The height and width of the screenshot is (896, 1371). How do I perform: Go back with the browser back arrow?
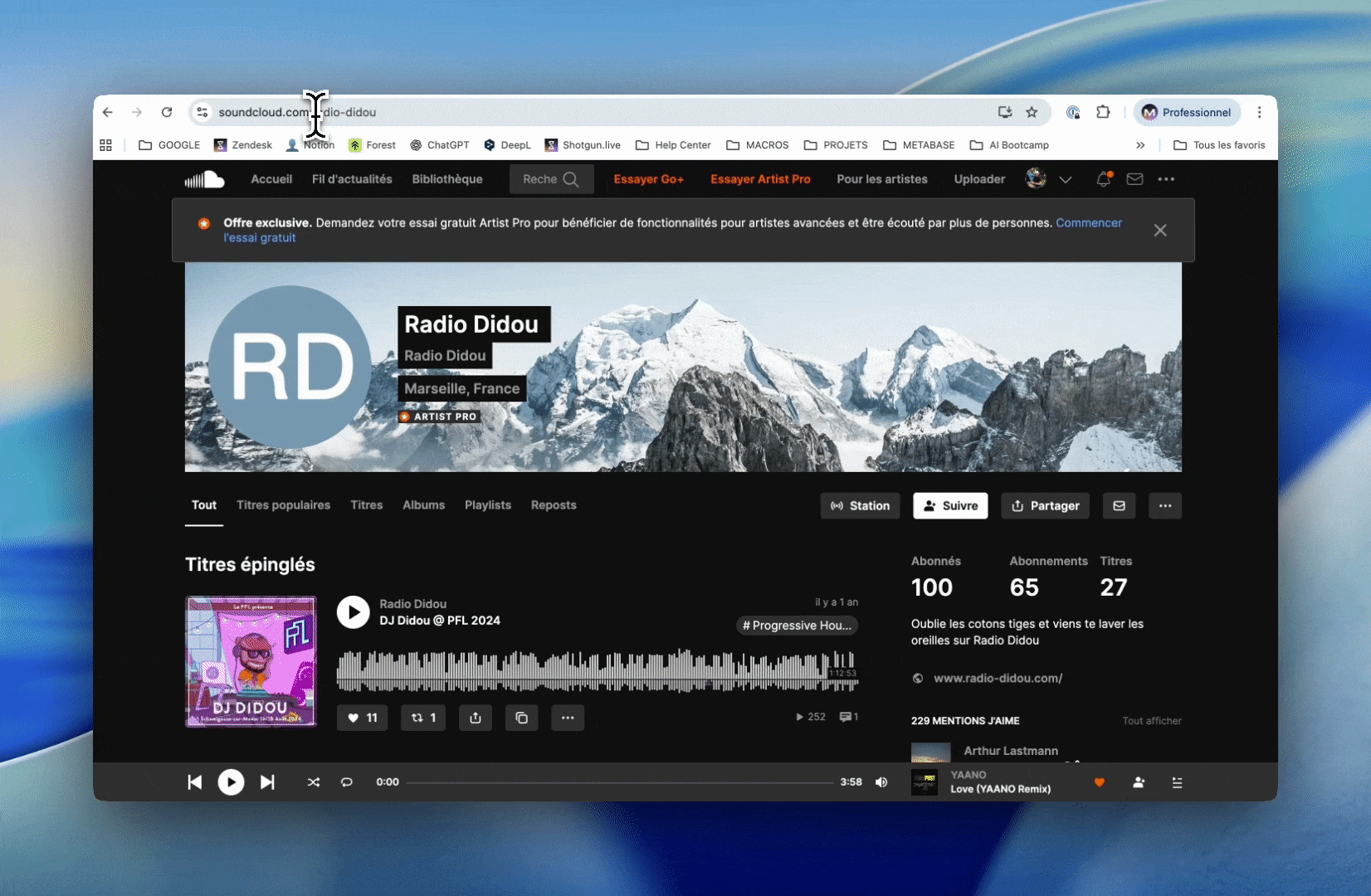pos(108,112)
